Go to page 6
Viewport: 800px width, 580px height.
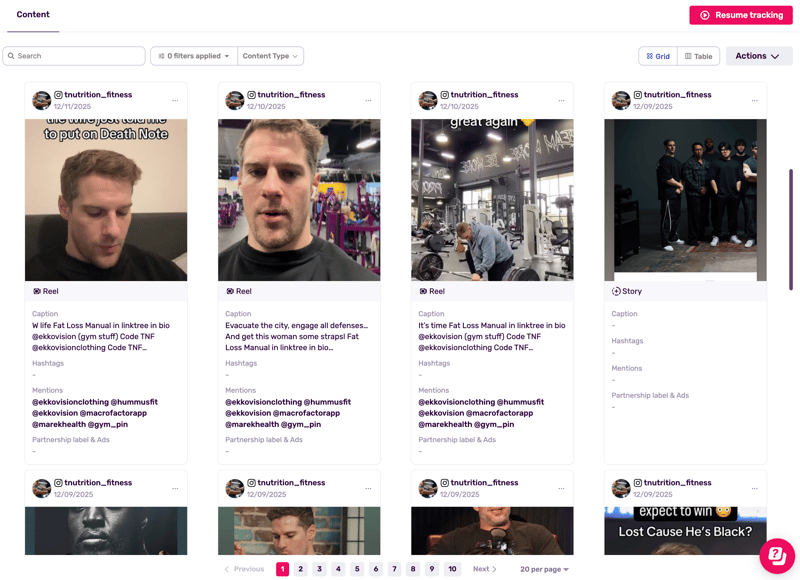[x=376, y=569]
